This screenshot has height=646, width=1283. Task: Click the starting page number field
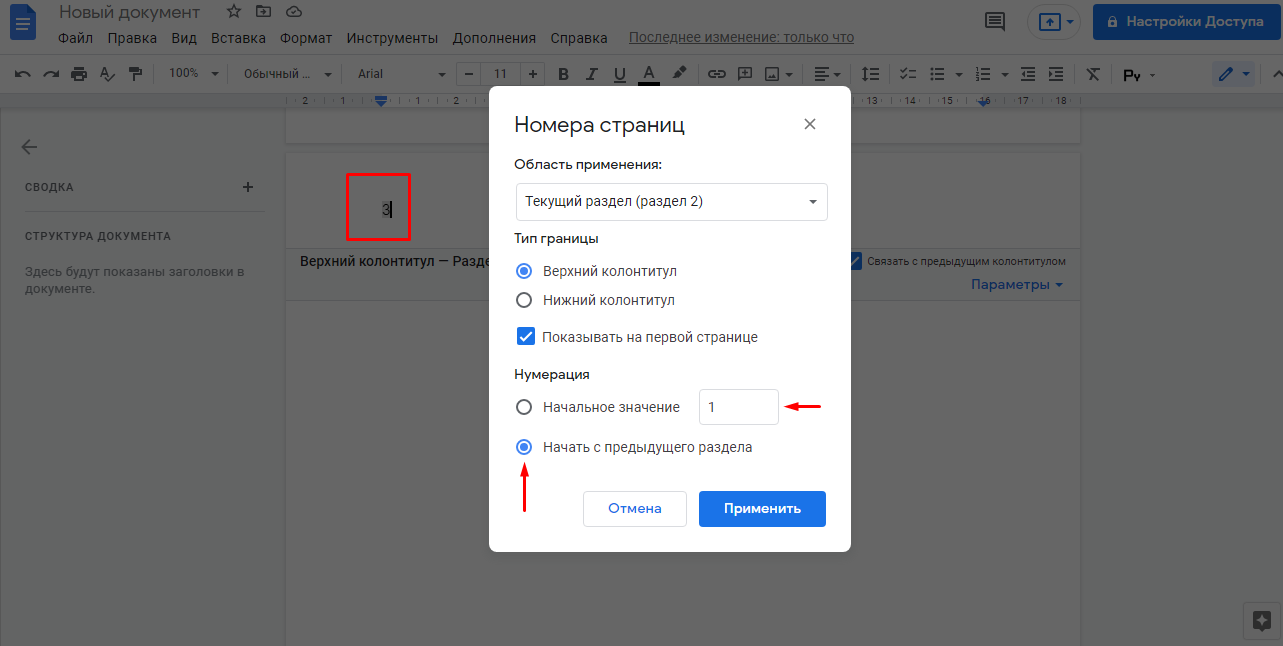tap(738, 407)
